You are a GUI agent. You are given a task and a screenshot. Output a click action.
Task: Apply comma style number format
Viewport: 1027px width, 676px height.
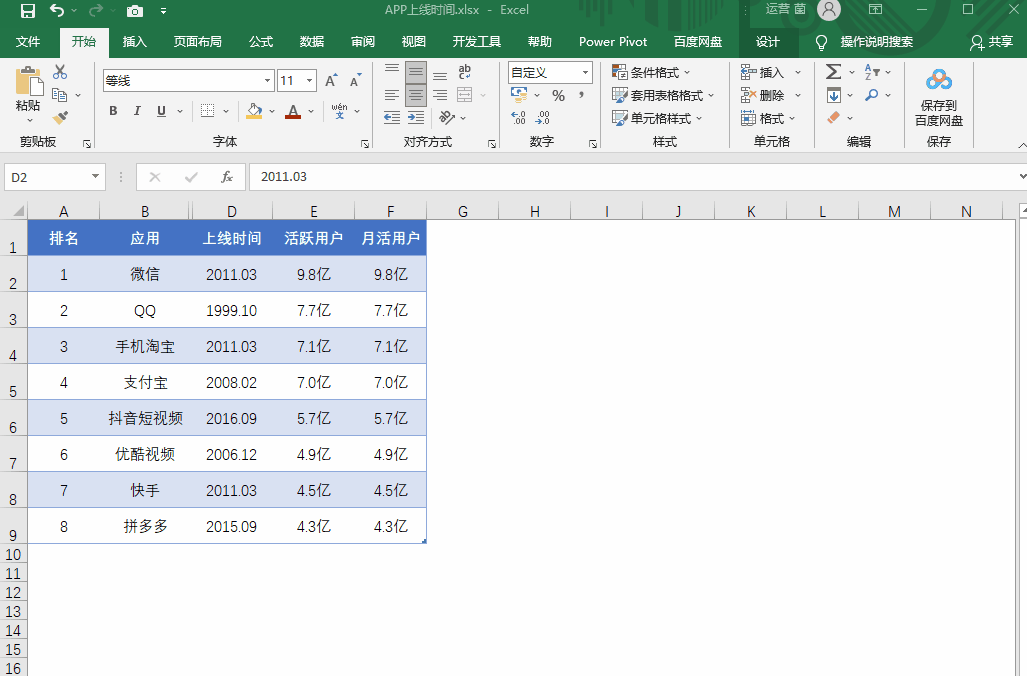(x=582, y=96)
